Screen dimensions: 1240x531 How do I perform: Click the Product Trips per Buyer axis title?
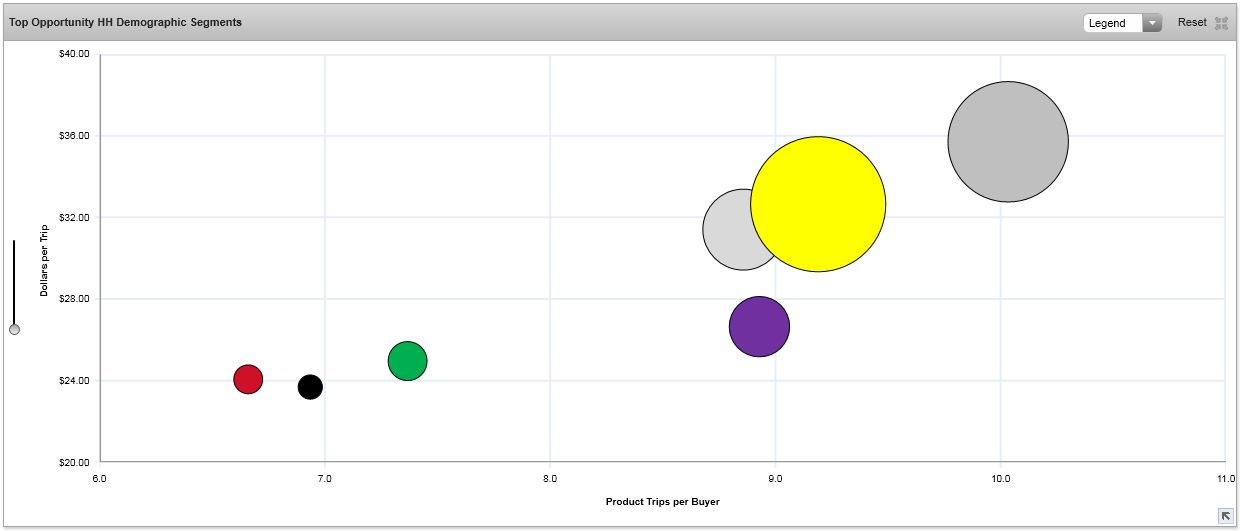click(x=662, y=501)
